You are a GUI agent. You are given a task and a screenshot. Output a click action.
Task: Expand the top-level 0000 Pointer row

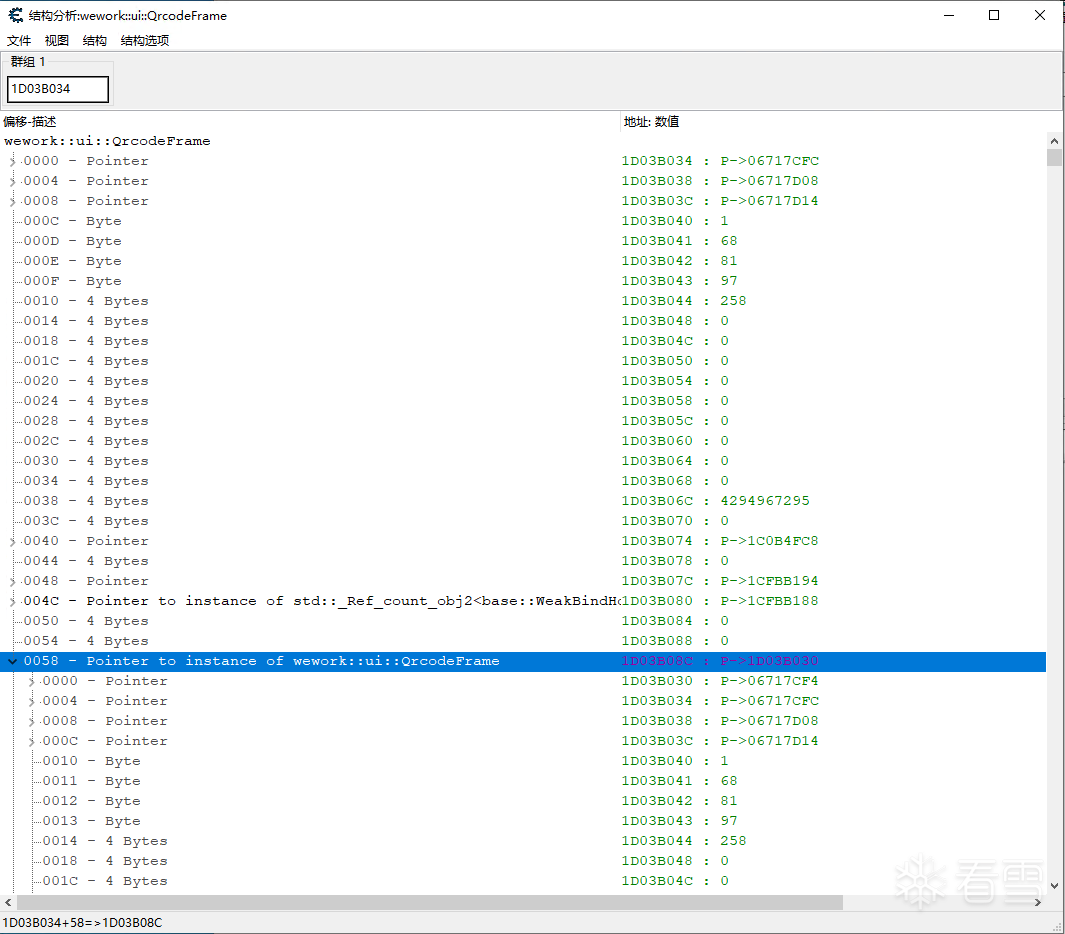[12, 161]
